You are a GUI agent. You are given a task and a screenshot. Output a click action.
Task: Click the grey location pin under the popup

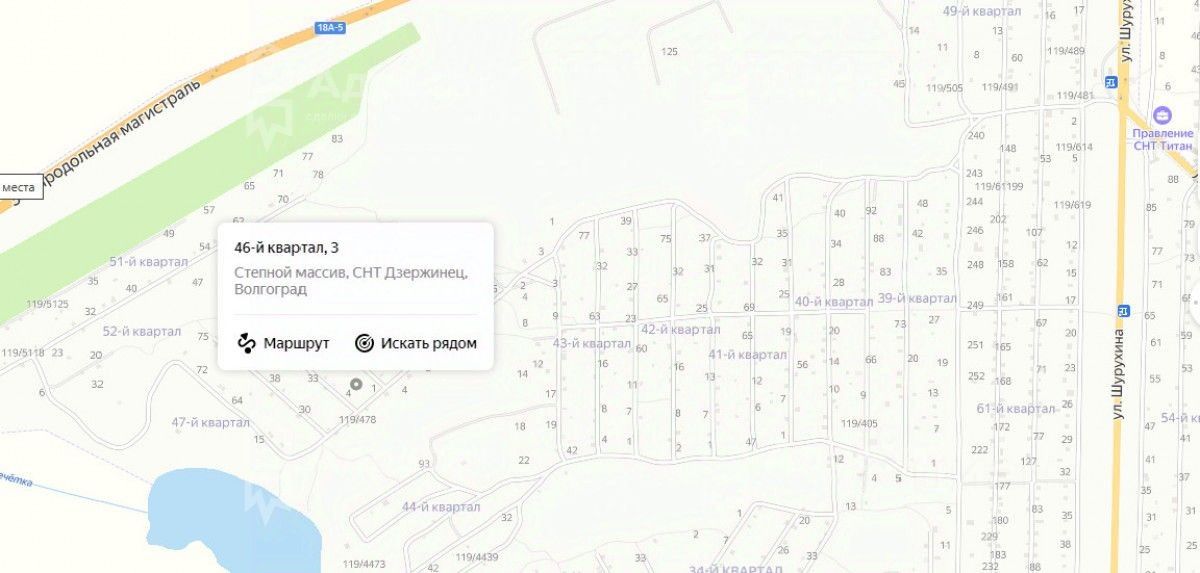click(355, 384)
